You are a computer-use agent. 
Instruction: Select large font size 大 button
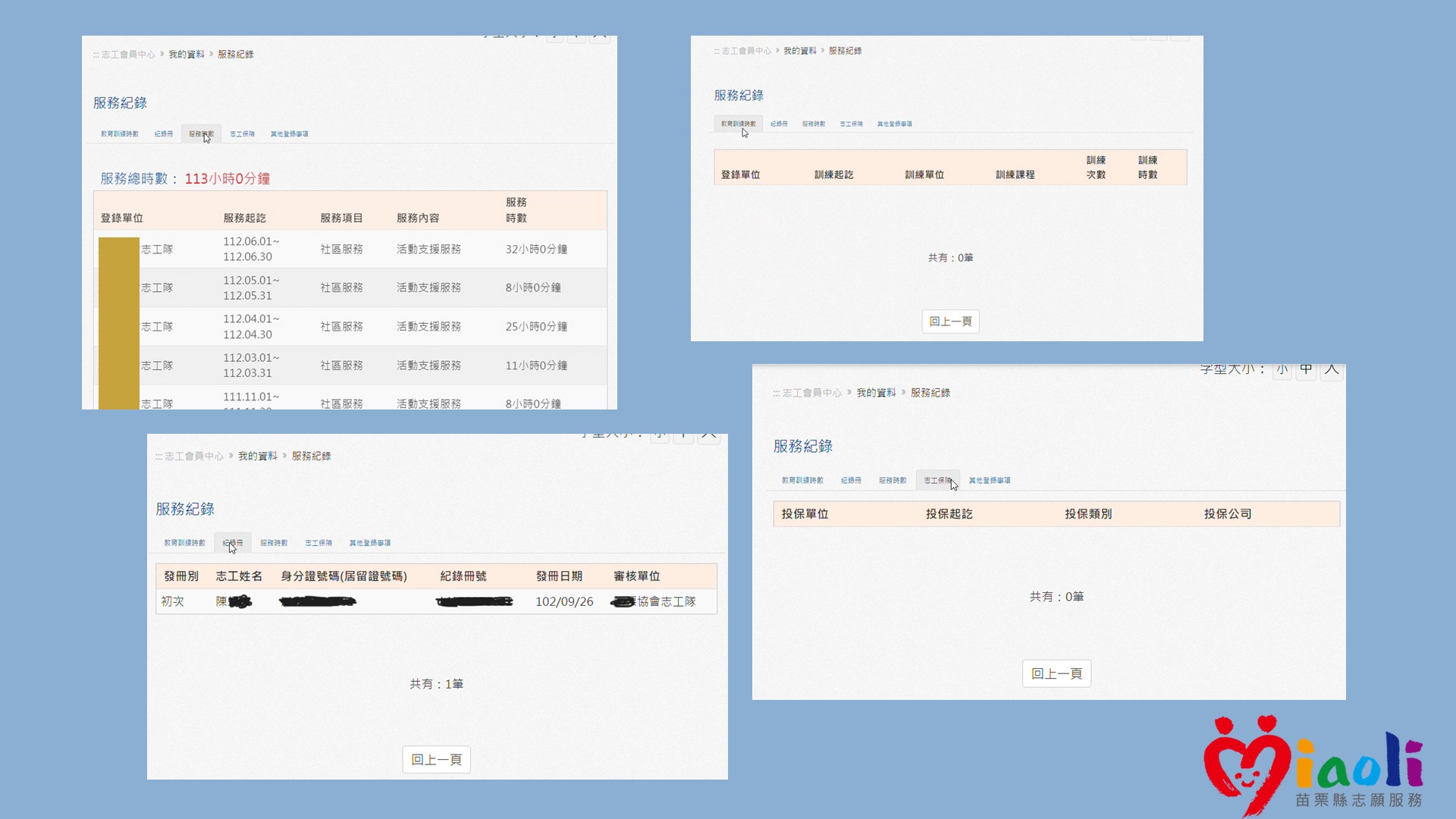coord(1332,370)
